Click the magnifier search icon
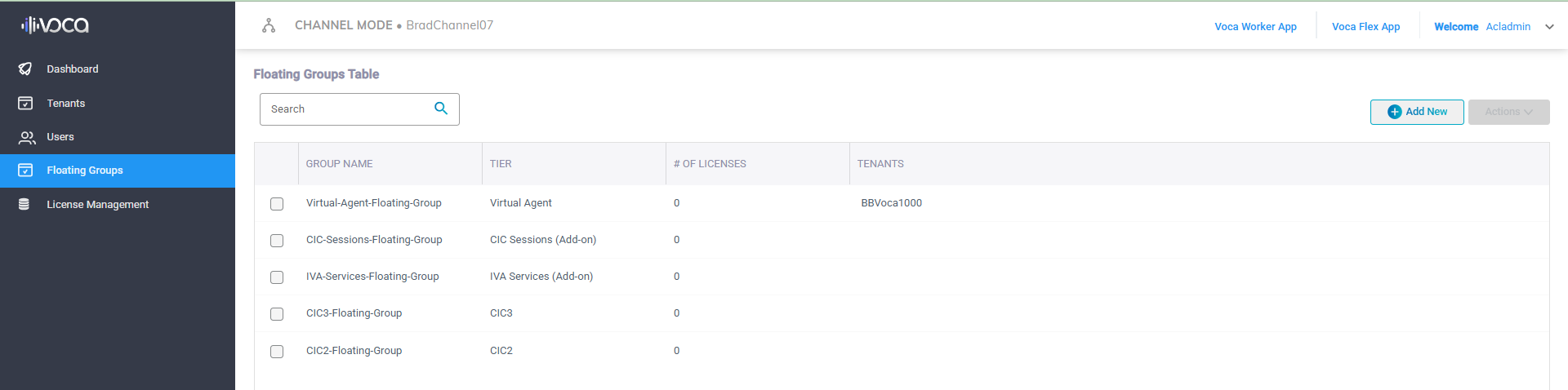 [x=441, y=109]
